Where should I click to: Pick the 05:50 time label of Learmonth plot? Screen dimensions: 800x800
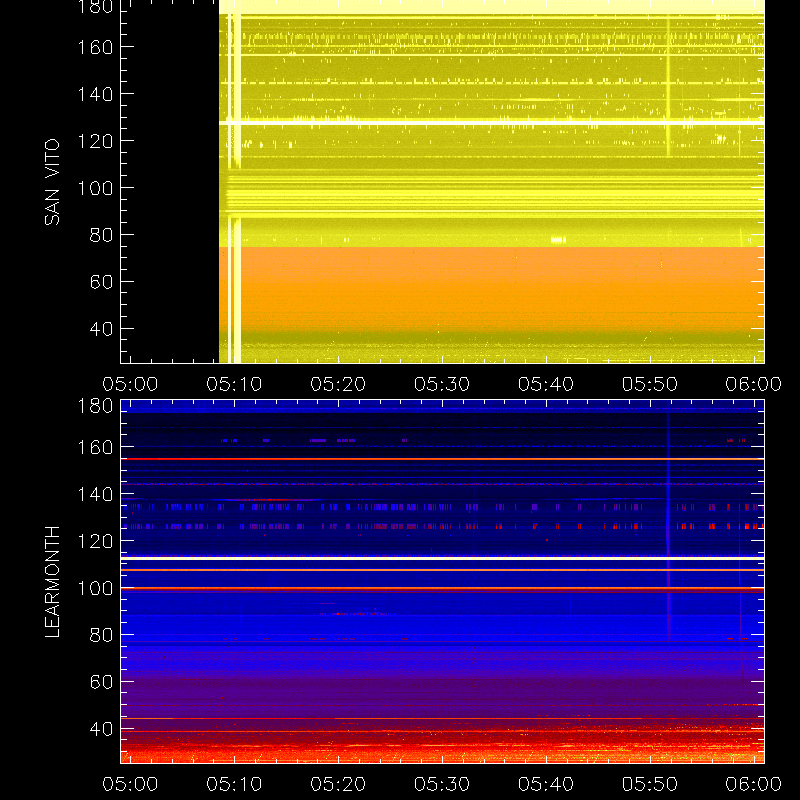tap(649, 784)
